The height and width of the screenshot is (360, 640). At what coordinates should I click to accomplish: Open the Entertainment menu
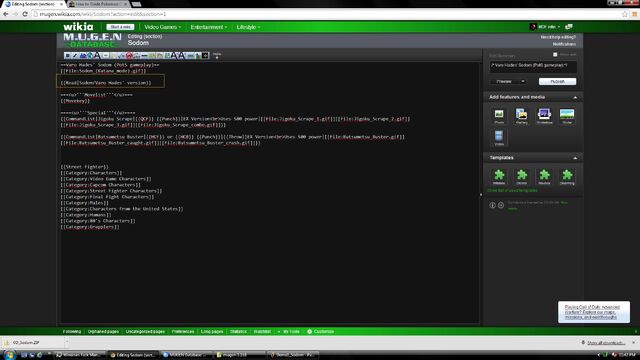pyautogui.click(x=209, y=27)
